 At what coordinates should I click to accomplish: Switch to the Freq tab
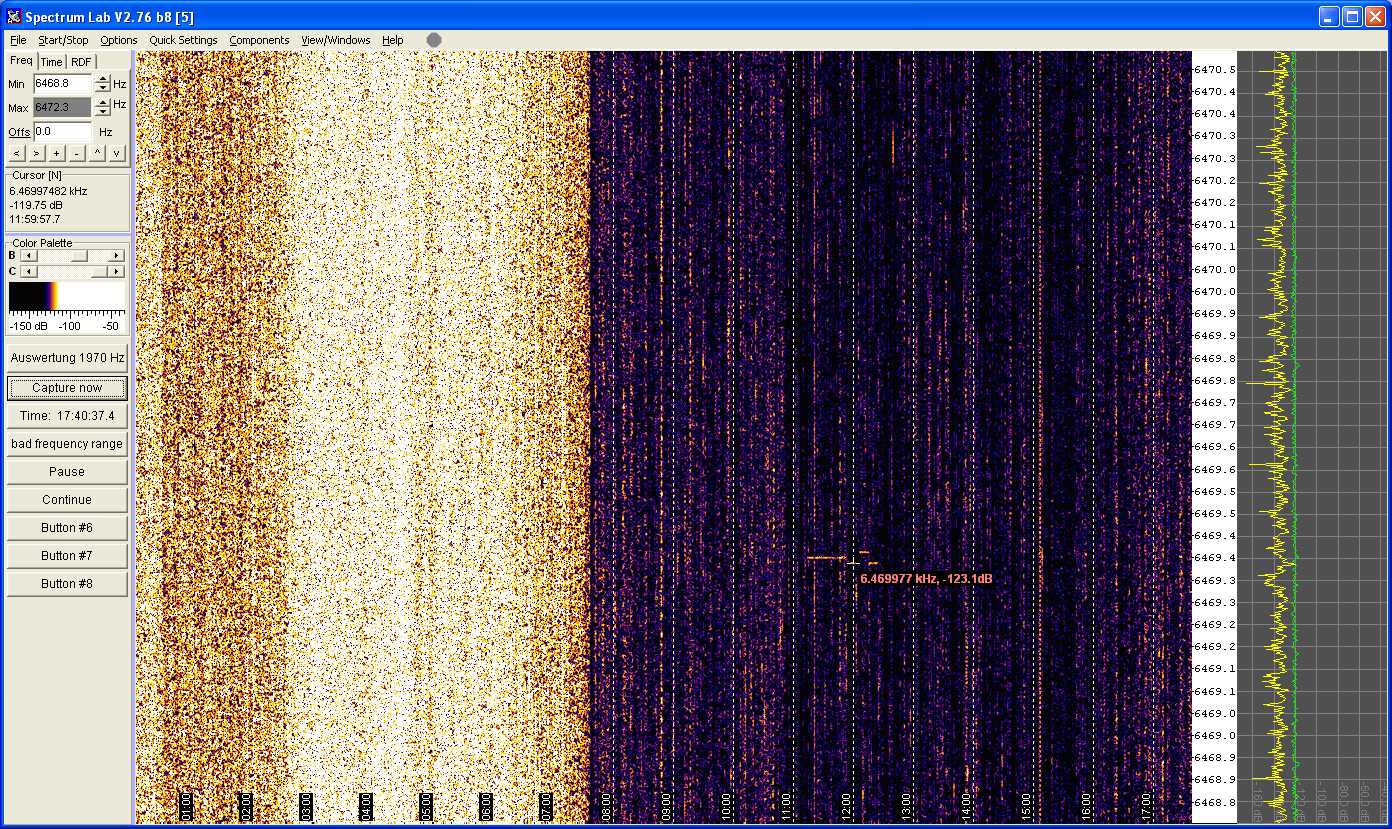[x=21, y=61]
